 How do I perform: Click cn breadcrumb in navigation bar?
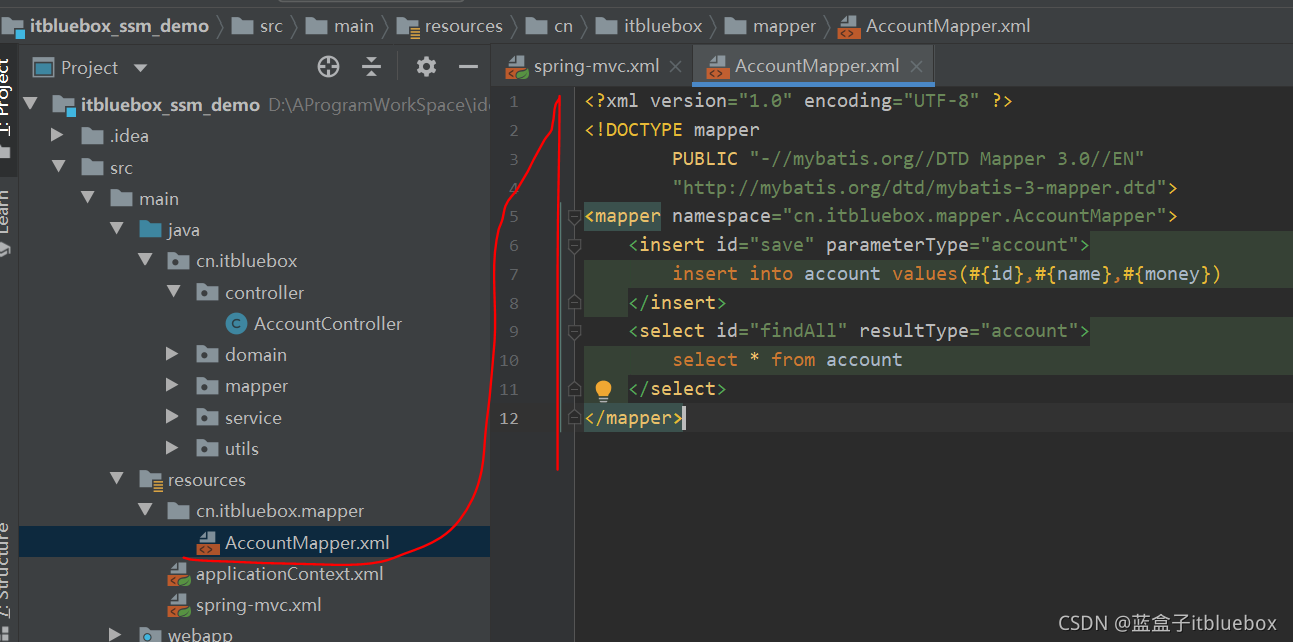point(551,26)
